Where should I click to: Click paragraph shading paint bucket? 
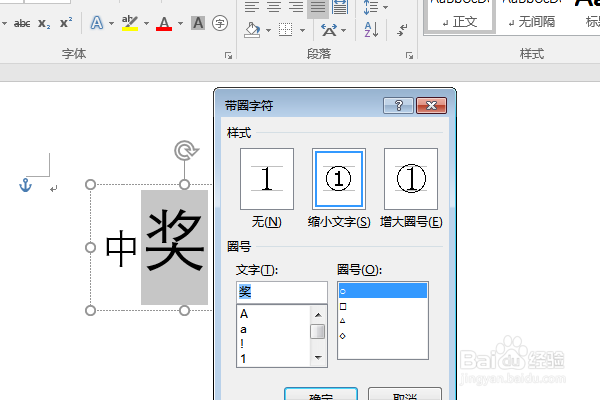coord(253,30)
